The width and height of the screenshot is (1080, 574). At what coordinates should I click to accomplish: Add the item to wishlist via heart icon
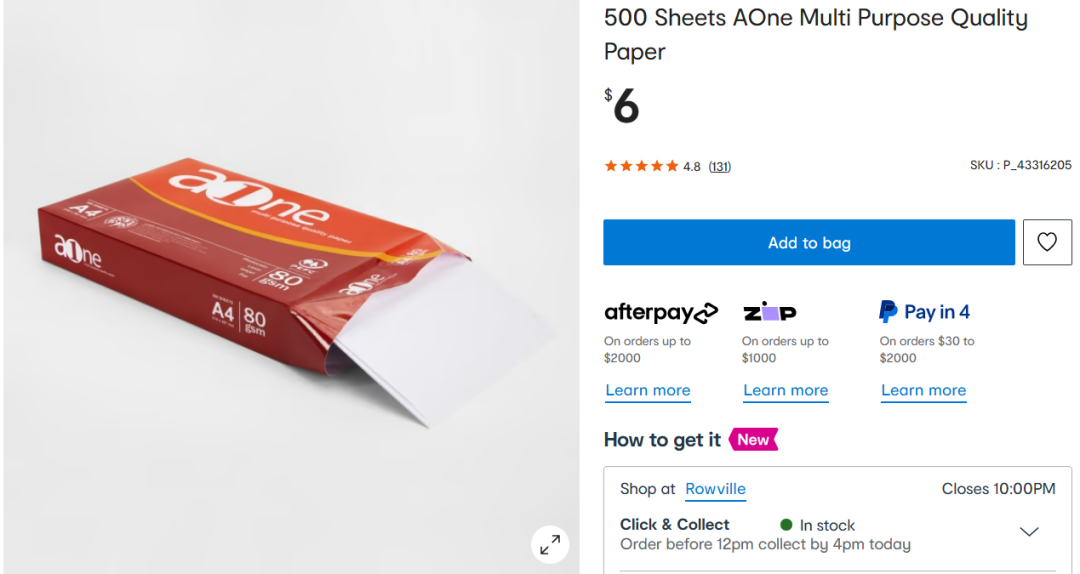click(1047, 242)
